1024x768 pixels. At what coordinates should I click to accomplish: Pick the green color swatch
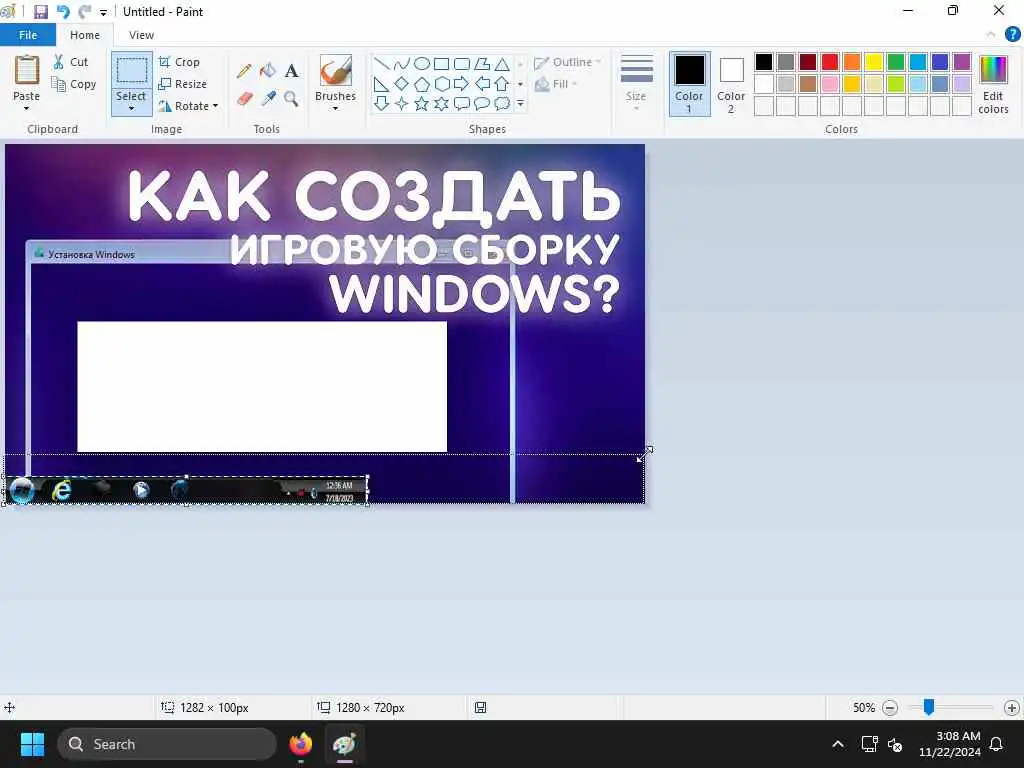pyautogui.click(x=896, y=62)
